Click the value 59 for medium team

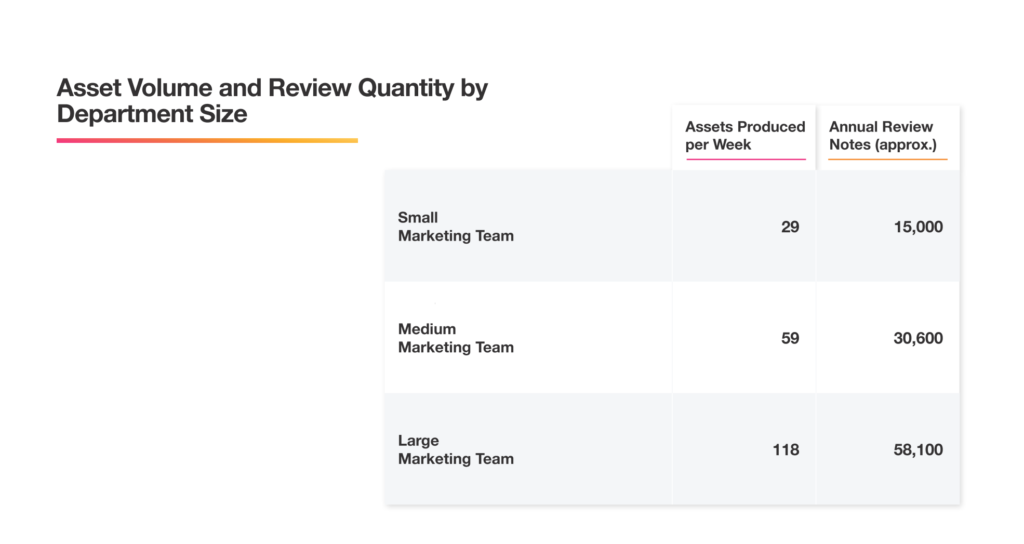click(790, 338)
